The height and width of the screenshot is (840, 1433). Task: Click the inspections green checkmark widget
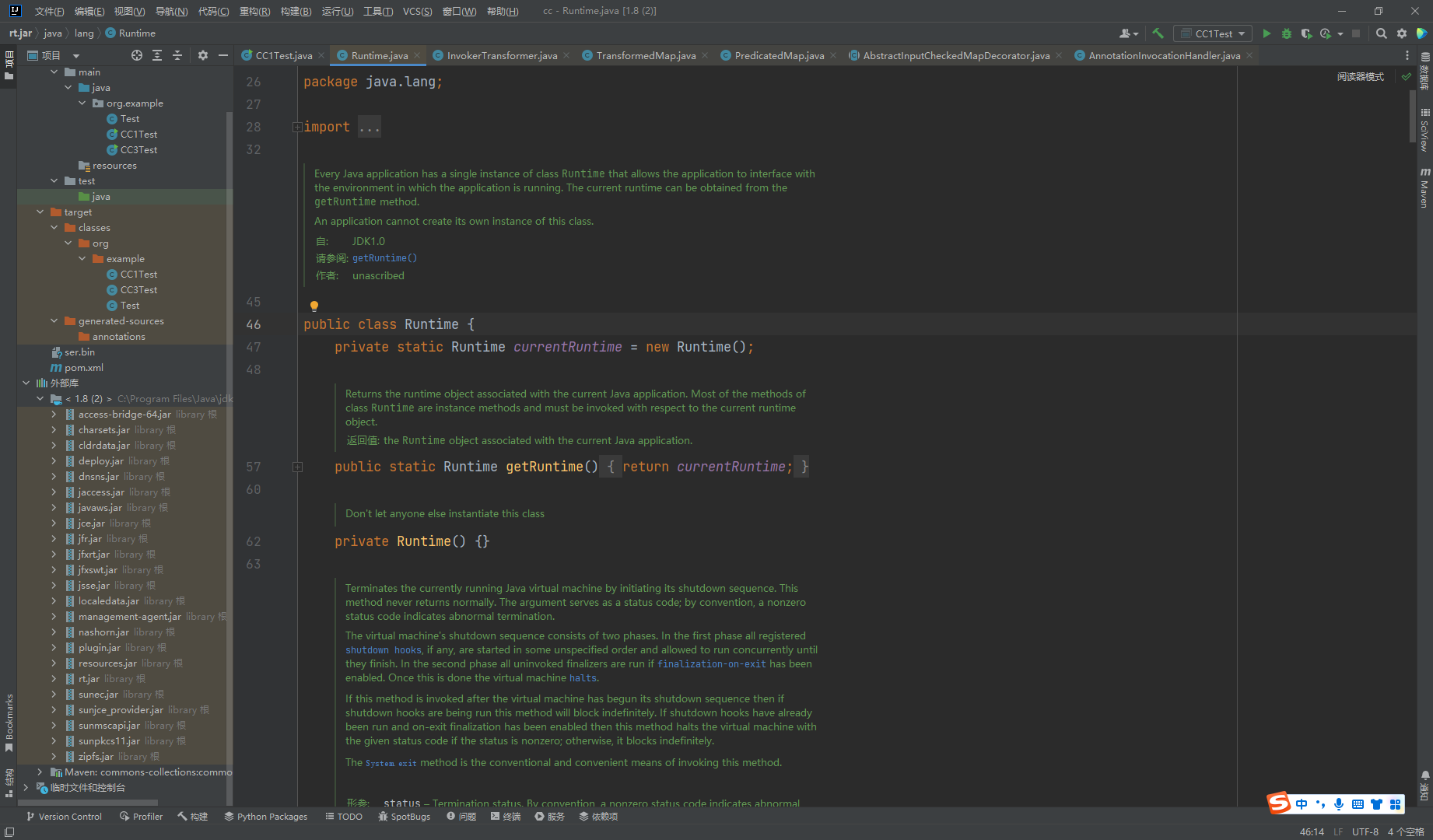click(1407, 76)
